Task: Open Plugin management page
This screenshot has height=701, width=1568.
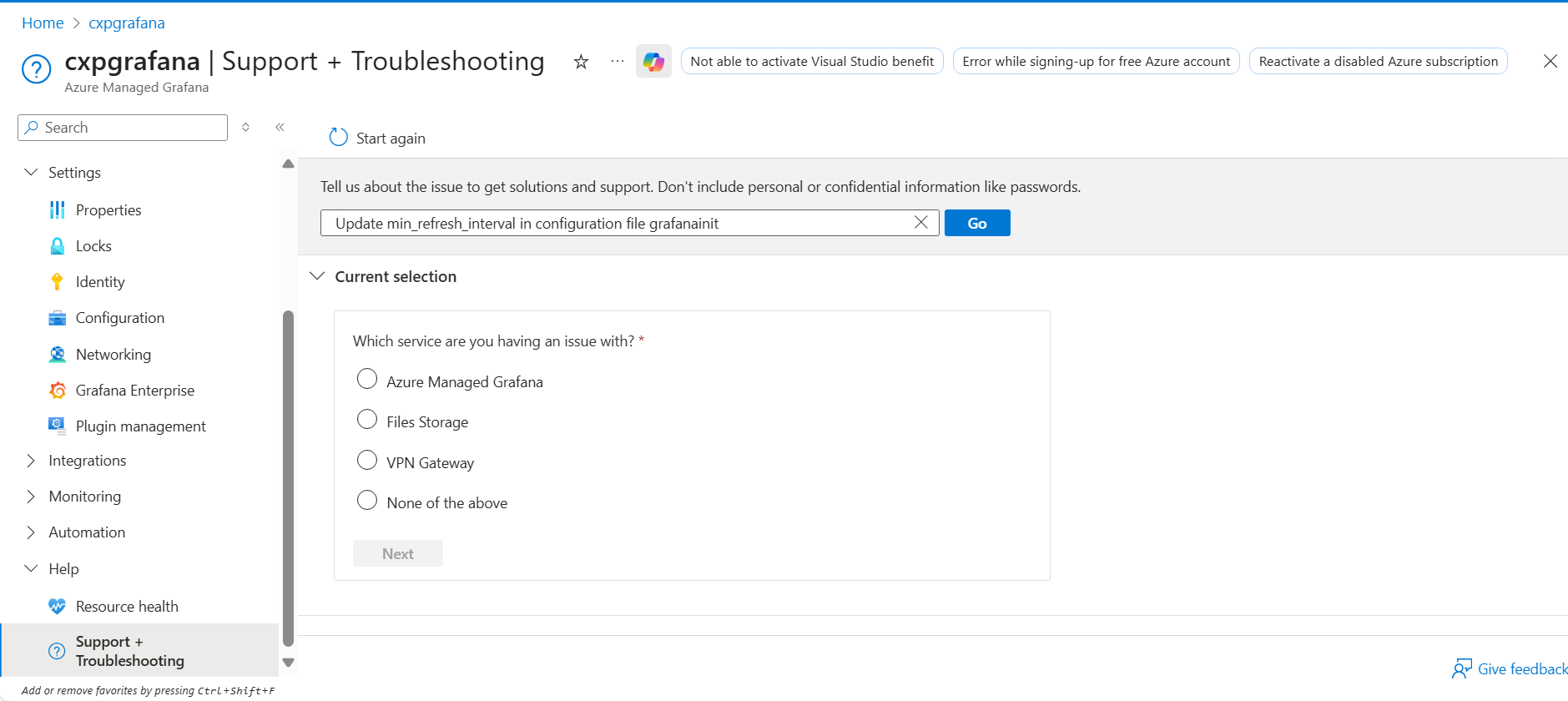Action: coord(140,426)
